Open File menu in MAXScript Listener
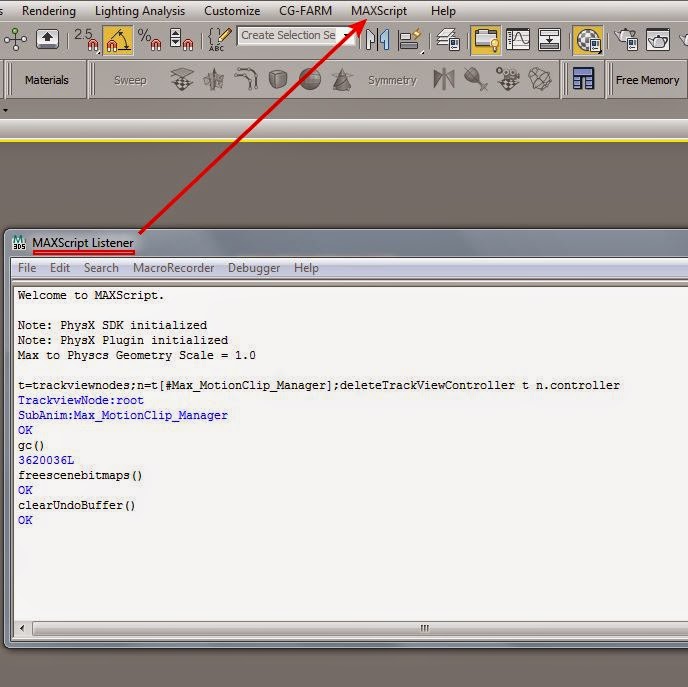 click(x=27, y=268)
